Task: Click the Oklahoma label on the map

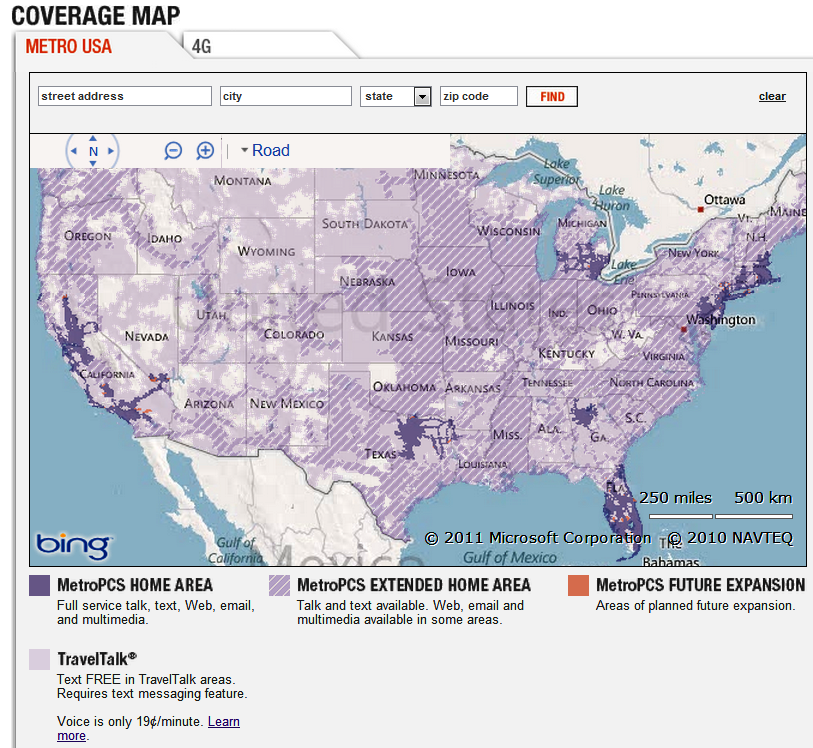Action: point(404,387)
